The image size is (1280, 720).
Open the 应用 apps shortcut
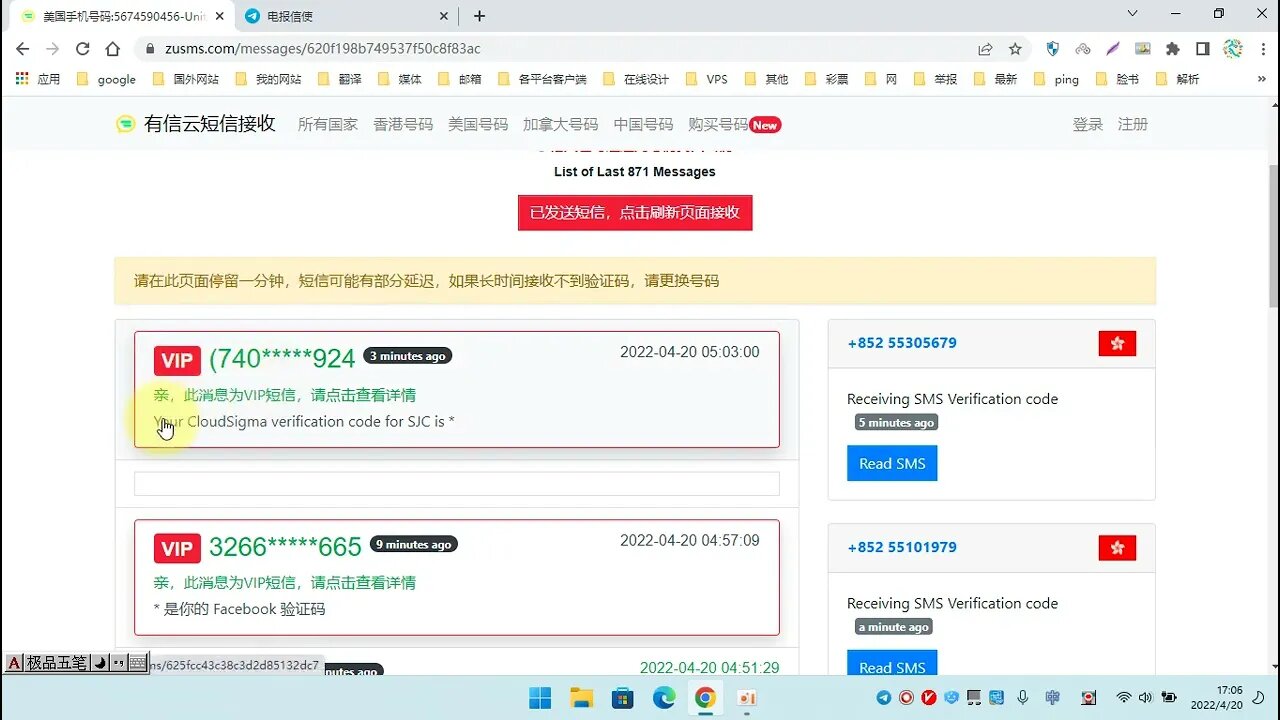pos(39,79)
